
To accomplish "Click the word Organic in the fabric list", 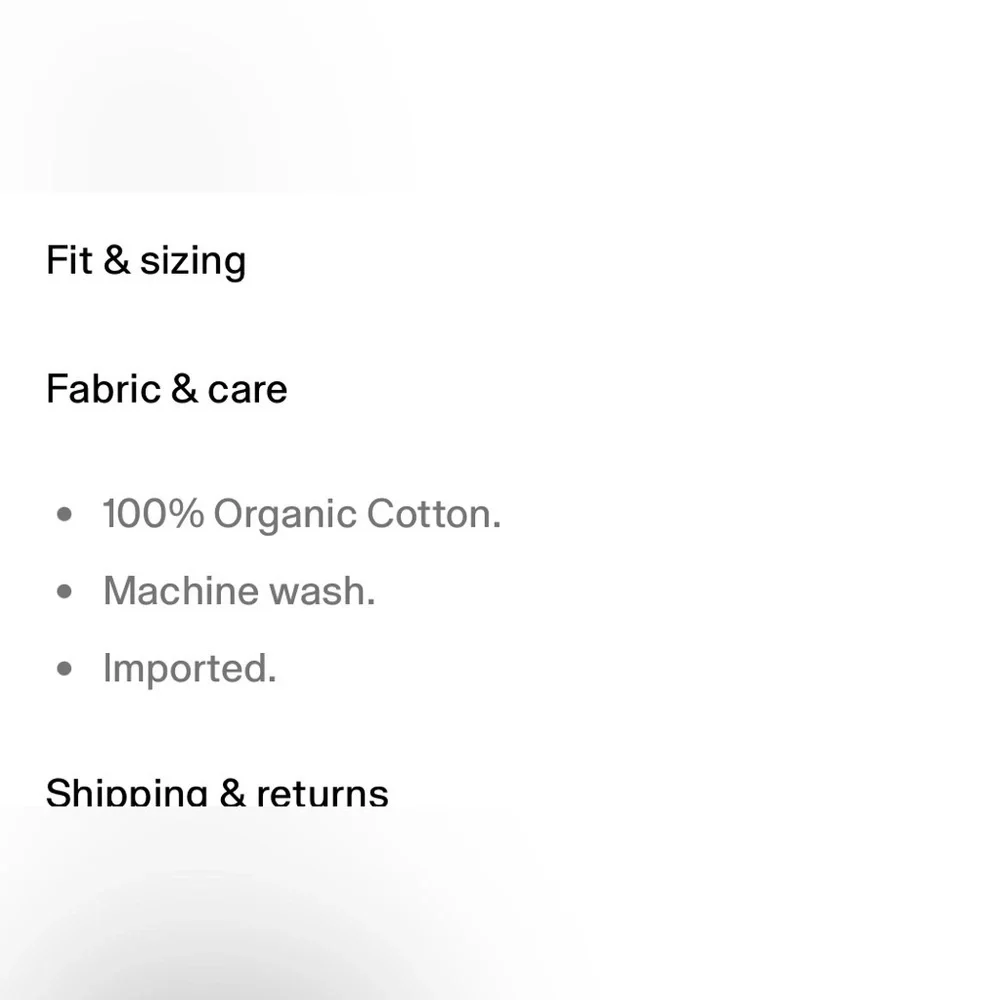I will click(x=284, y=515).
